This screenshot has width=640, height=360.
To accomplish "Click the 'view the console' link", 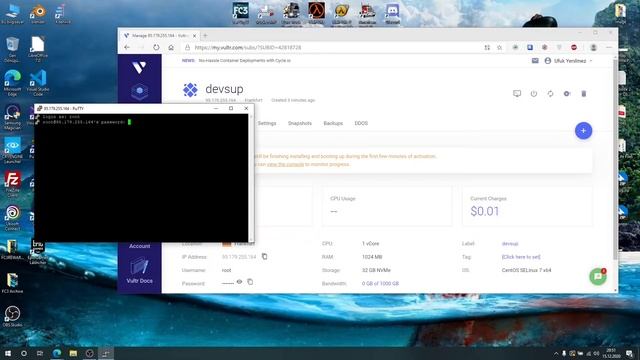I will (x=285, y=164).
